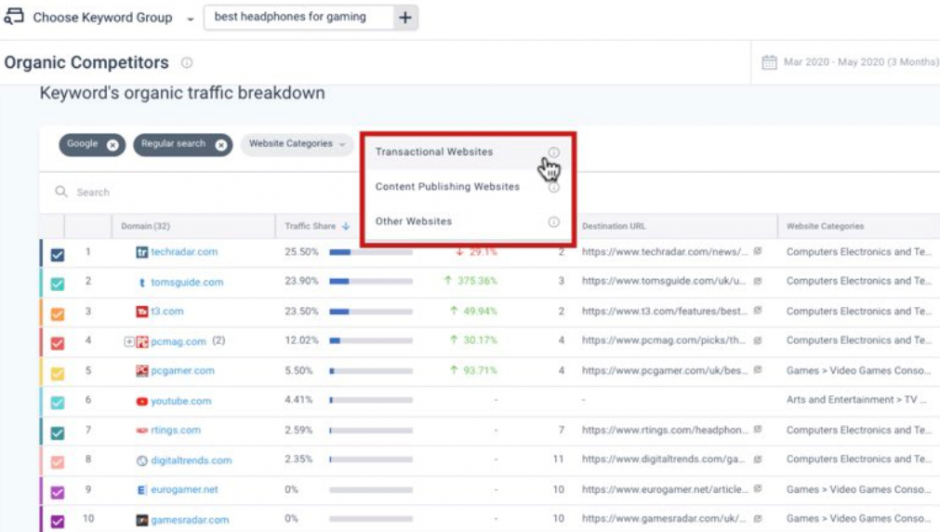Click the eurogamer.net favicon
The height and width of the screenshot is (532, 940).
(141, 490)
